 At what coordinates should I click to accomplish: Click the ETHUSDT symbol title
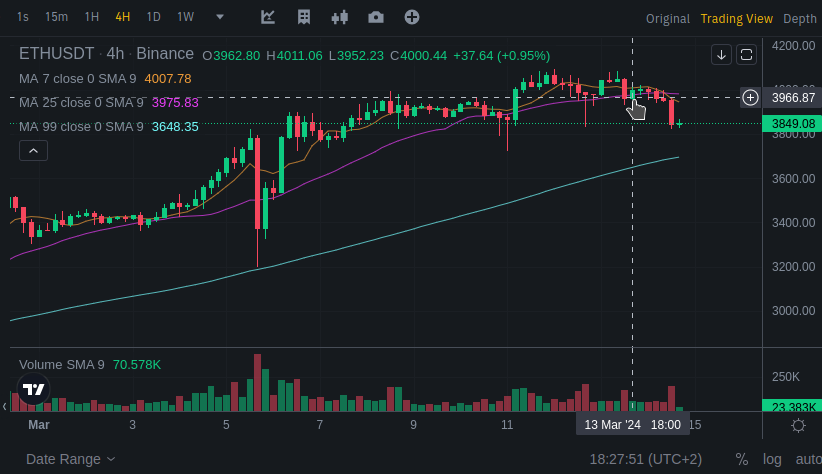coord(57,53)
